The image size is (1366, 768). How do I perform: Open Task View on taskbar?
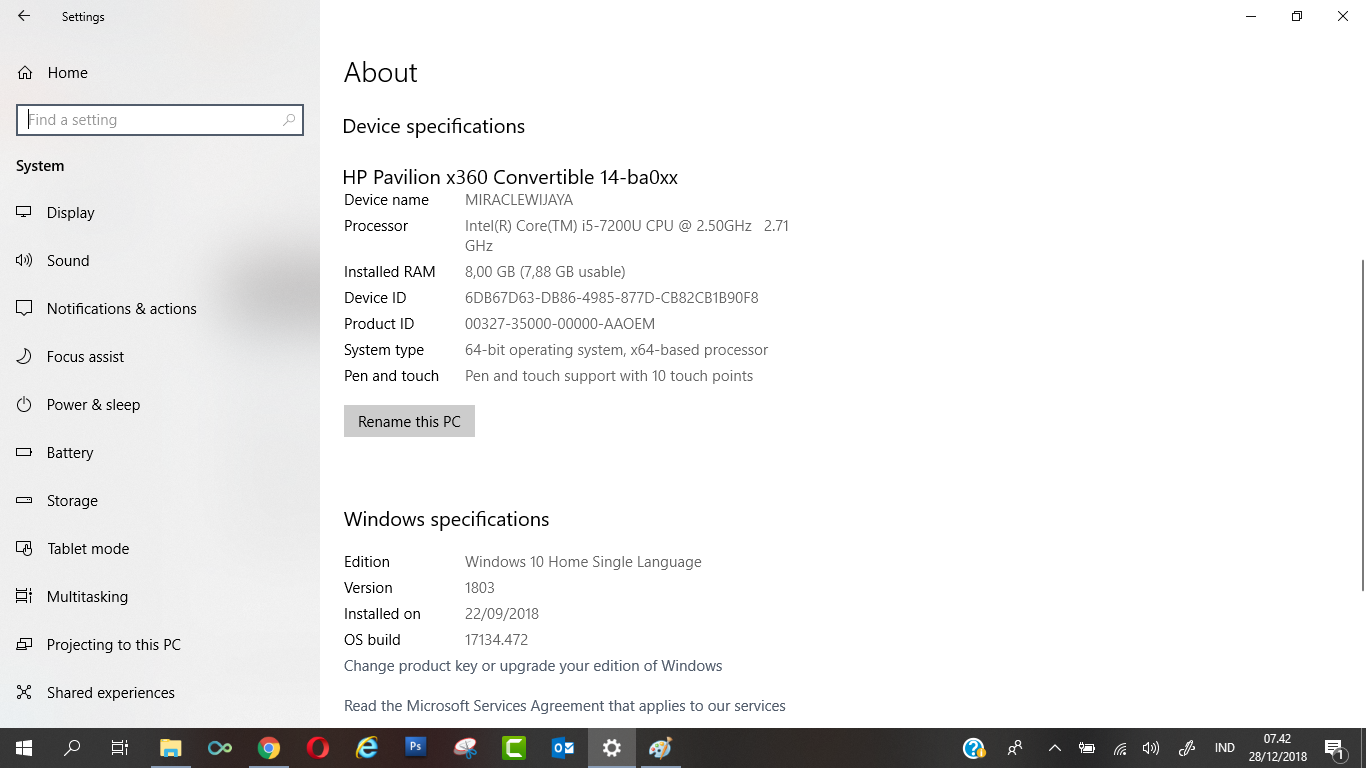(x=120, y=748)
